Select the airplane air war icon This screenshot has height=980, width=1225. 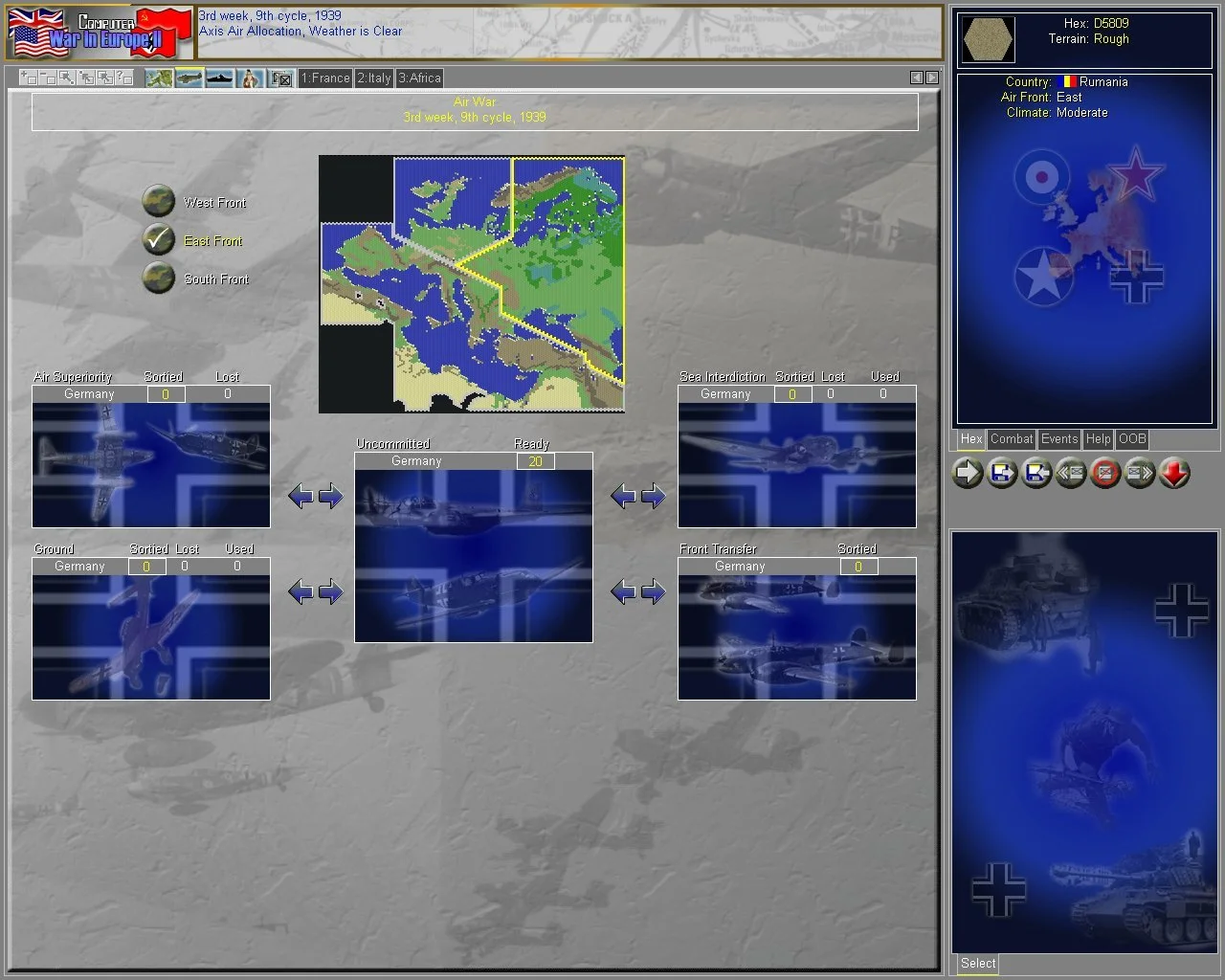189,78
